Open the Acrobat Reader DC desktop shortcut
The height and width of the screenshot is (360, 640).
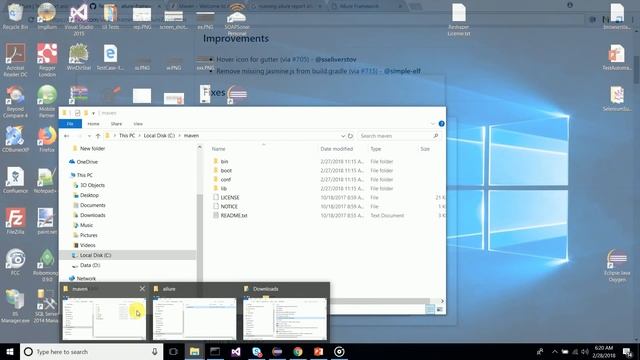click(x=15, y=60)
